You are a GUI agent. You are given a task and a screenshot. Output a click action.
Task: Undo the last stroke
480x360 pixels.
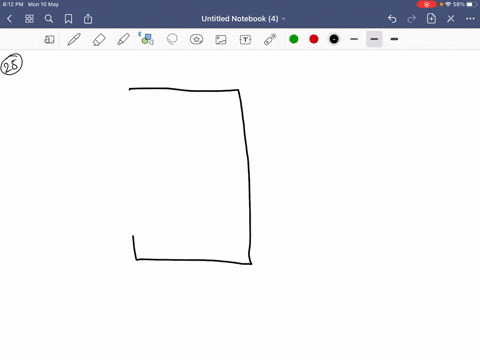click(x=392, y=19)
